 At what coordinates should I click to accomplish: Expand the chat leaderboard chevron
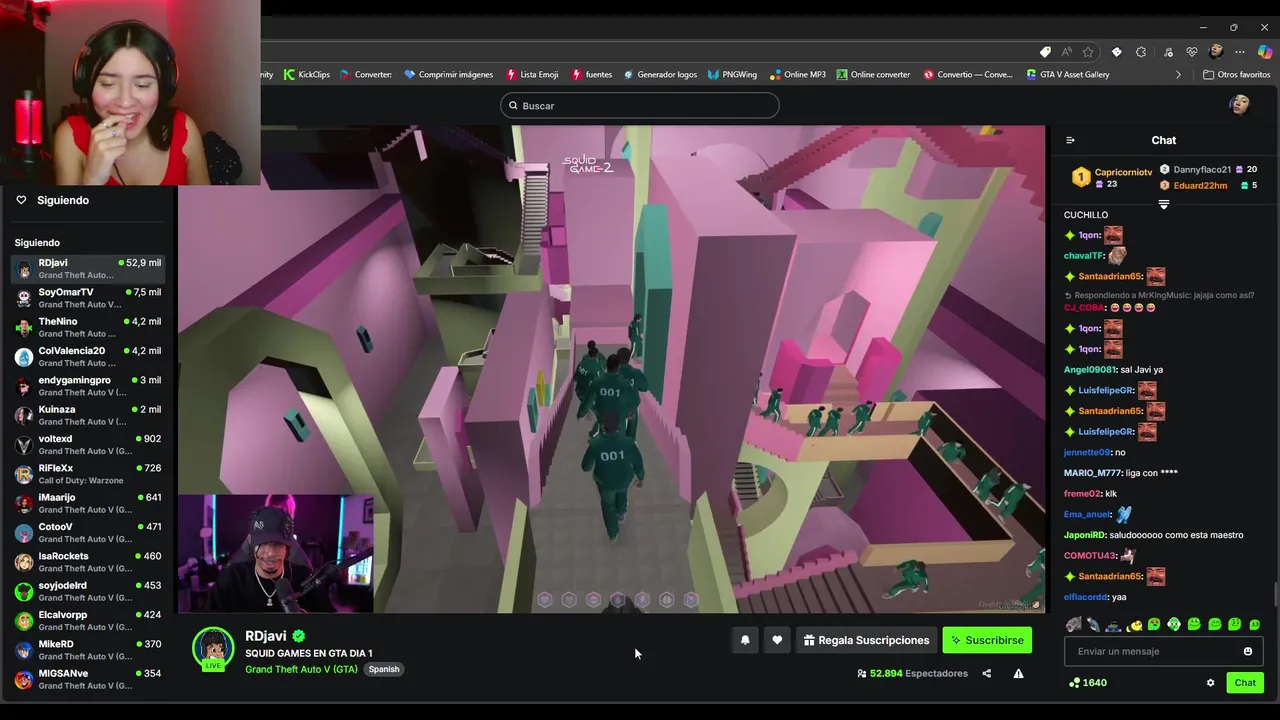click(x=1163, y=204)
